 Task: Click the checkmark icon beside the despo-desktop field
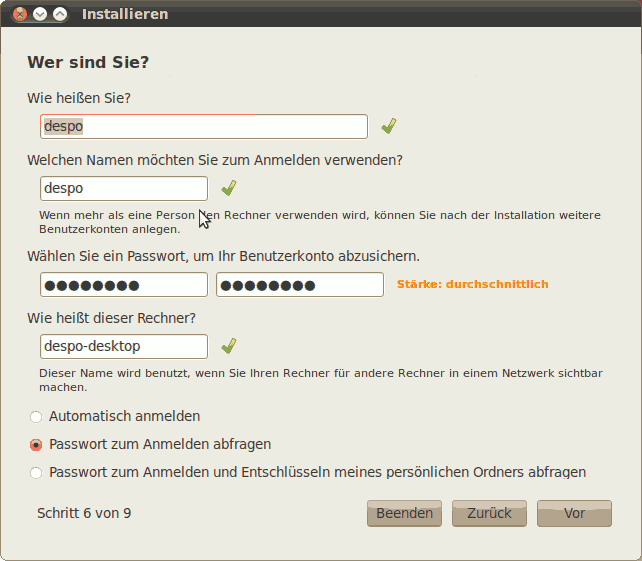click(229, 346)
